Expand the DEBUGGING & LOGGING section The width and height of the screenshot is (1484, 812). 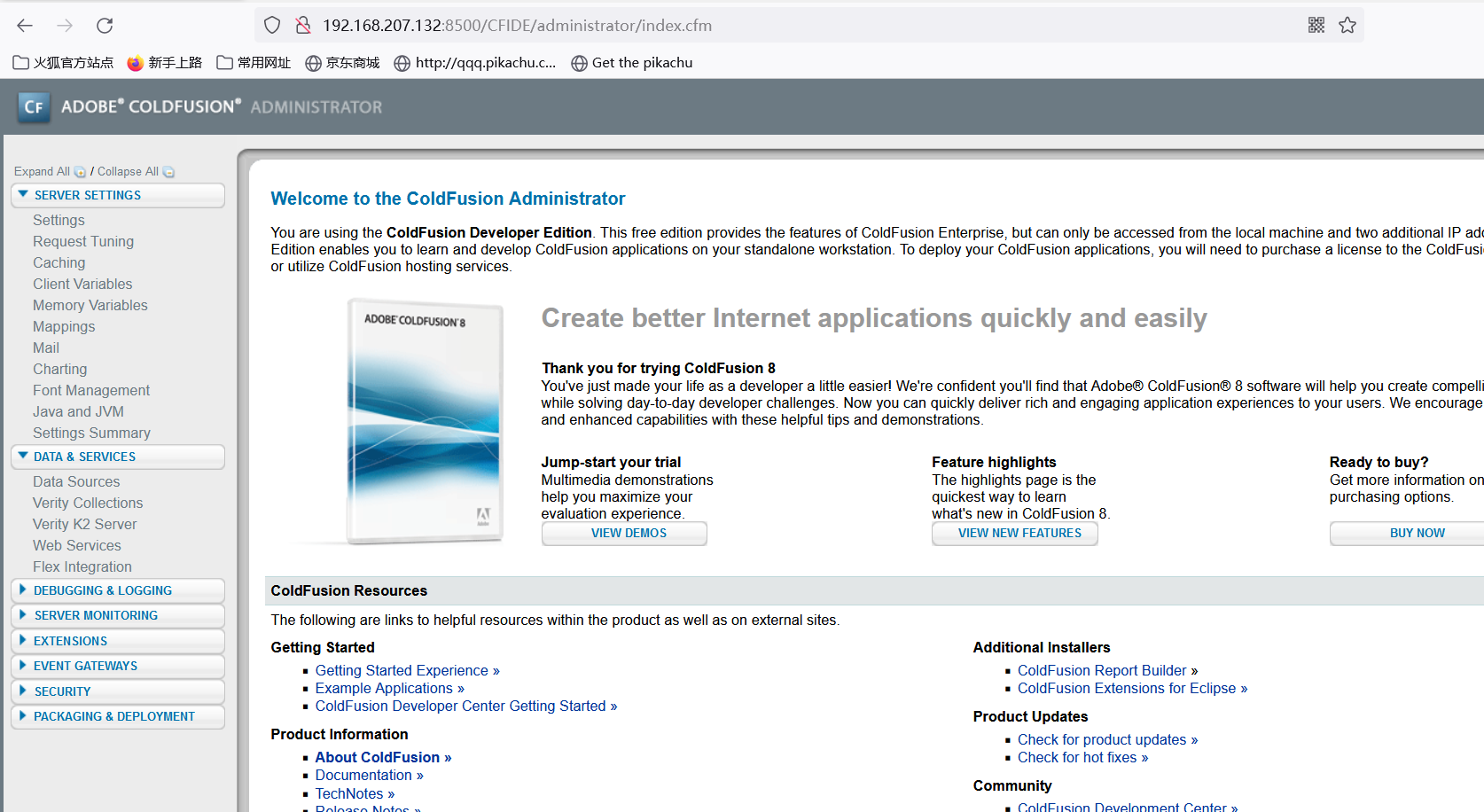pos(118,590)
